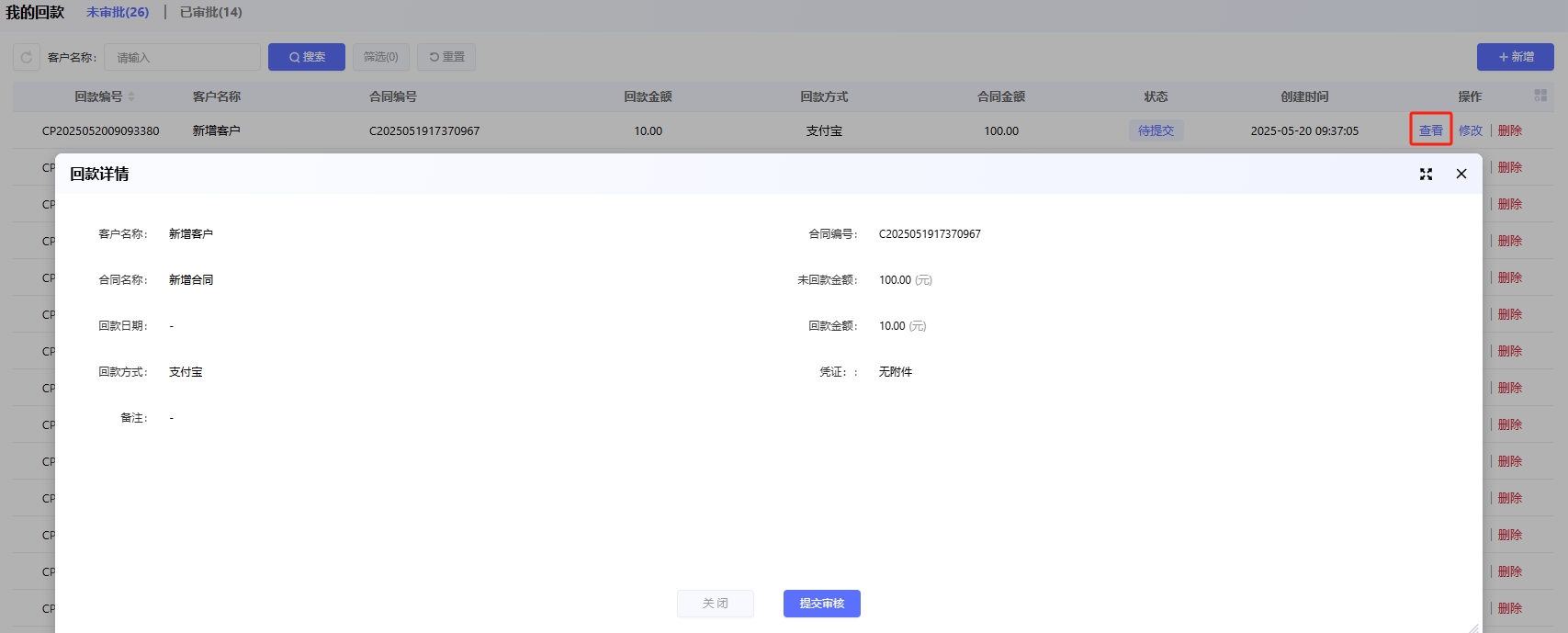
Task: Click 删除 link in first row
Action: [x=1509, y=130]
